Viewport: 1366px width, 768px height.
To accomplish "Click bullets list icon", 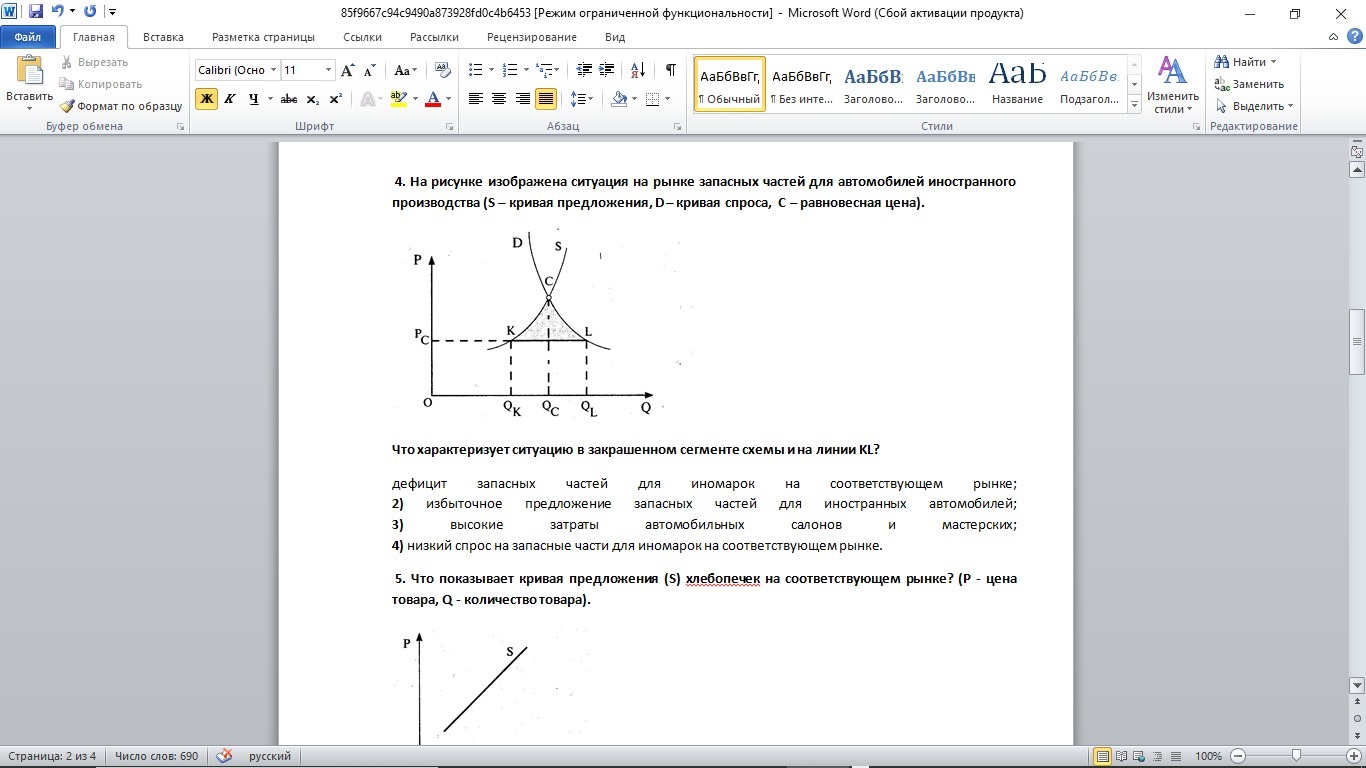I will click(x=475, y=70).
